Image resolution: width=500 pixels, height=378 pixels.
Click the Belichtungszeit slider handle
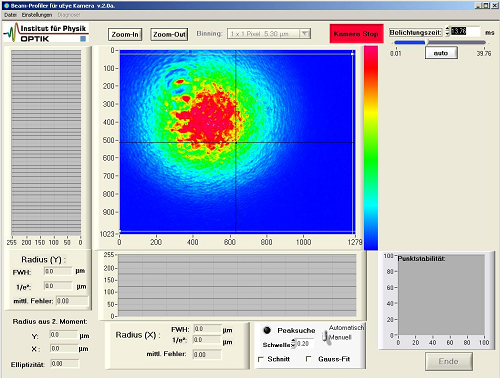(426, 42)
